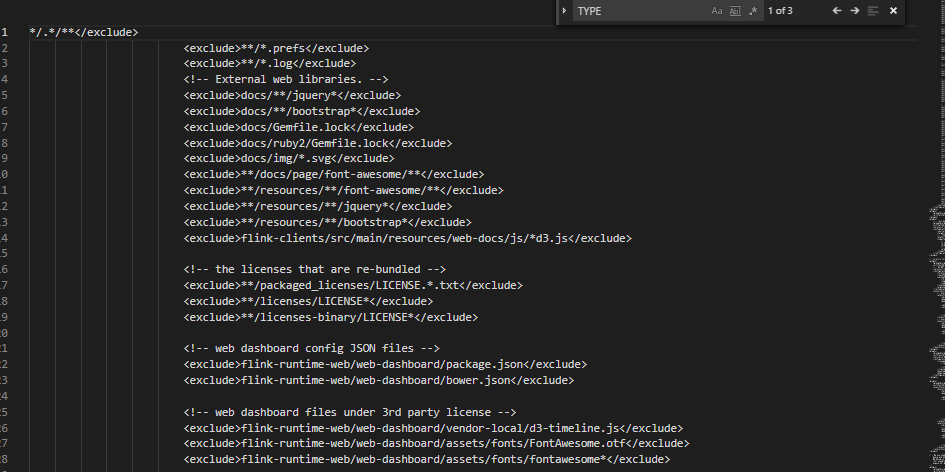Screen dimensions: 945x472
Task: Click the docs/**/bootstrap* exclude line
Action: click(301, 112)
